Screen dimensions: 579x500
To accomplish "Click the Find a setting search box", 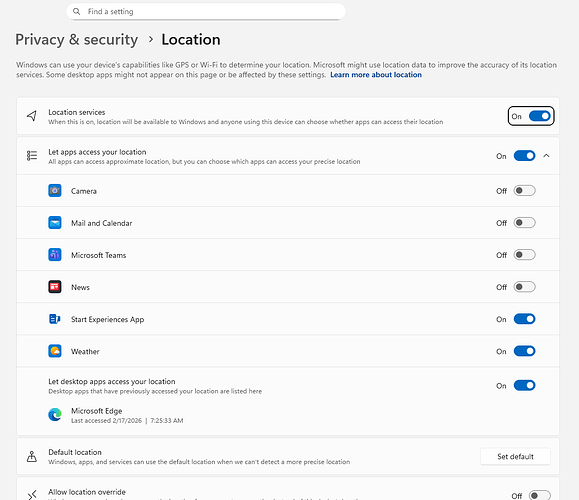I will coord(206,11).
